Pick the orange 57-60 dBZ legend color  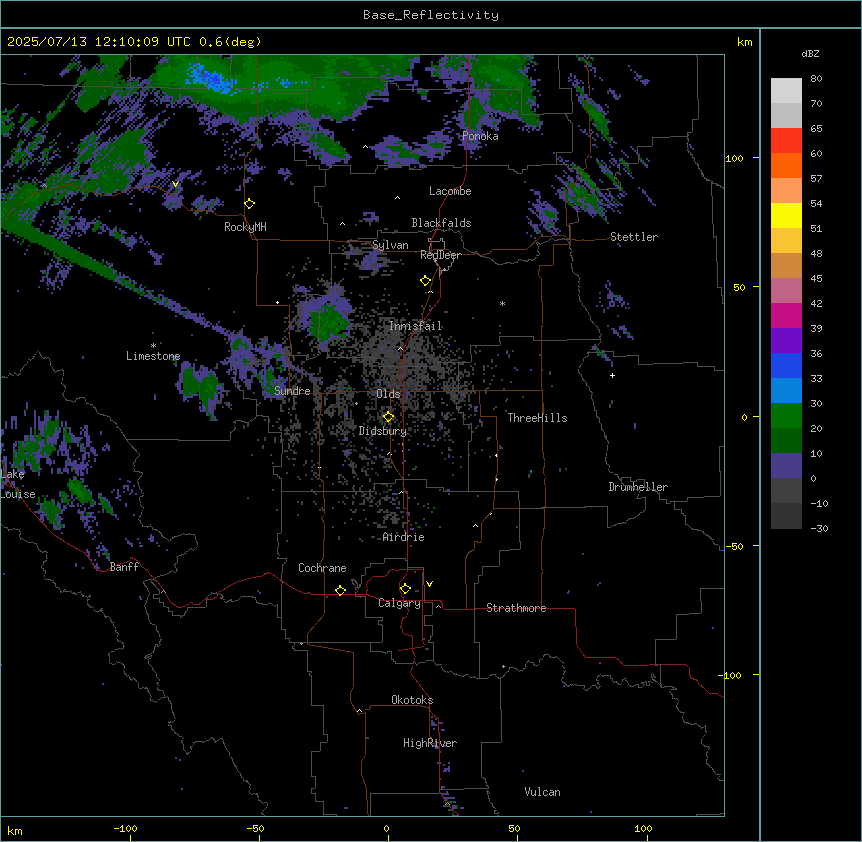point(786,166)
